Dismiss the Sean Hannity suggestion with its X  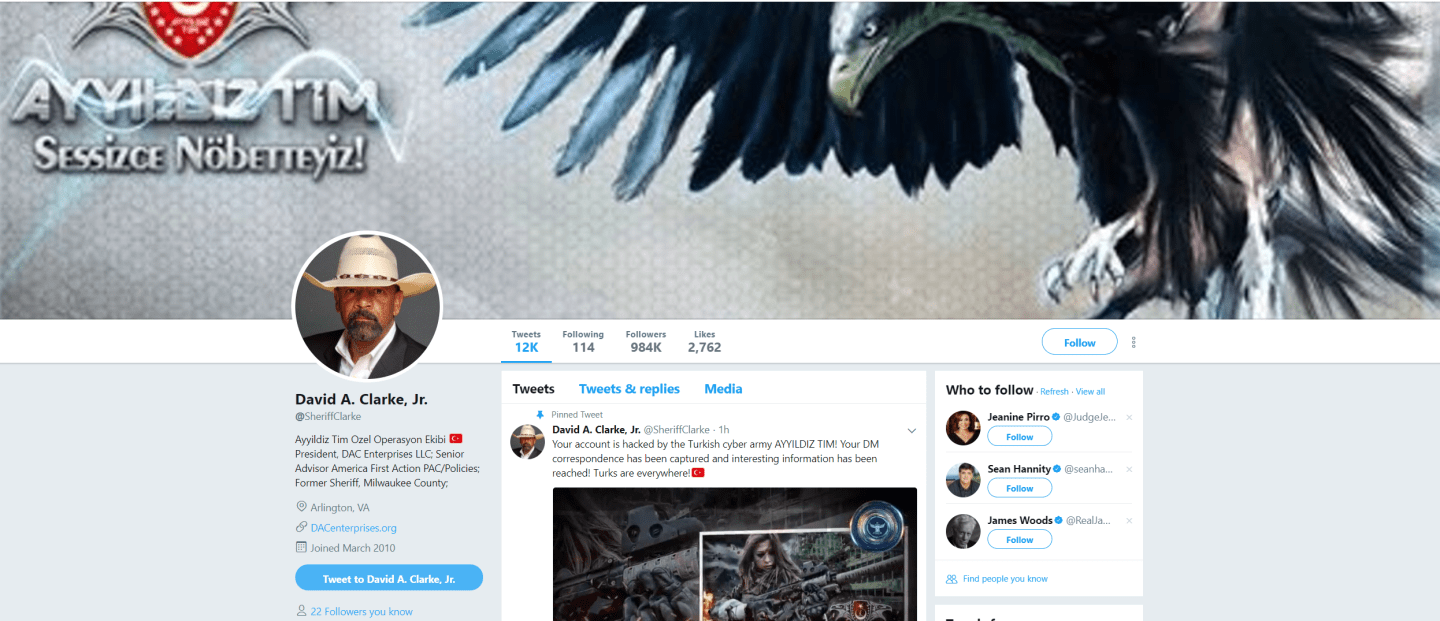[1129, 469]
